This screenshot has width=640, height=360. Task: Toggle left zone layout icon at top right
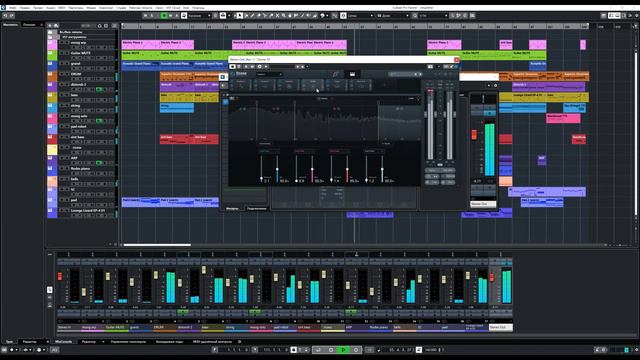point(611,16)
